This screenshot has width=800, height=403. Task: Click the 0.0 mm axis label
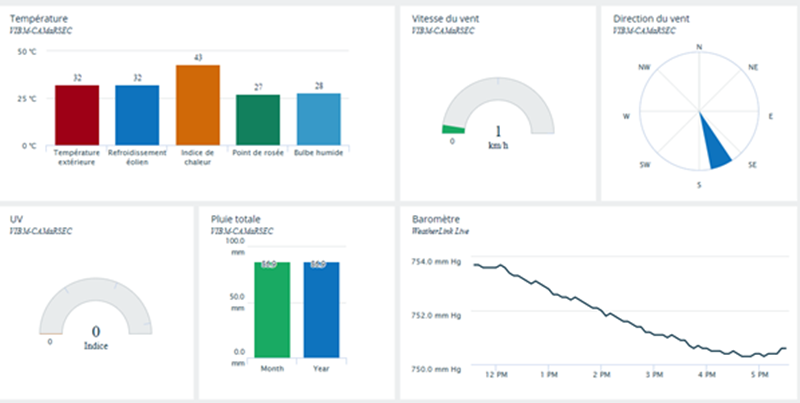pyautogui.click(x=238, y=358)
